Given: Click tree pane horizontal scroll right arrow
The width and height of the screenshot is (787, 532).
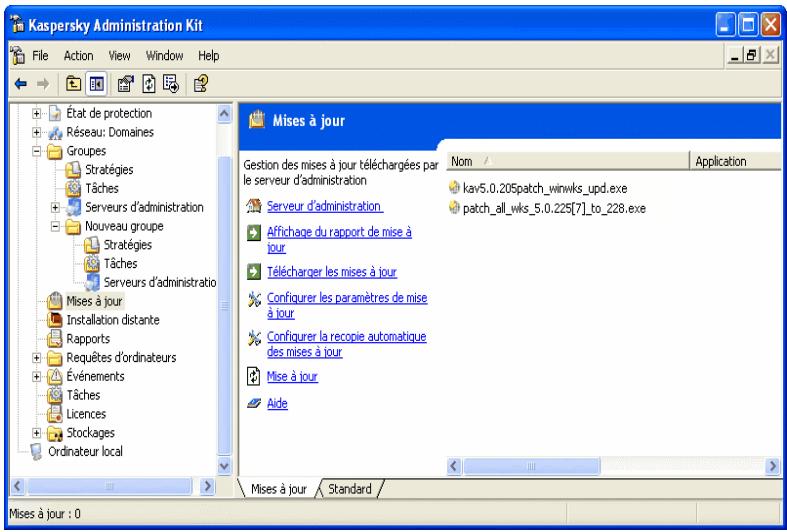Looking at the screenshot, I should click(x=207, y=486).
